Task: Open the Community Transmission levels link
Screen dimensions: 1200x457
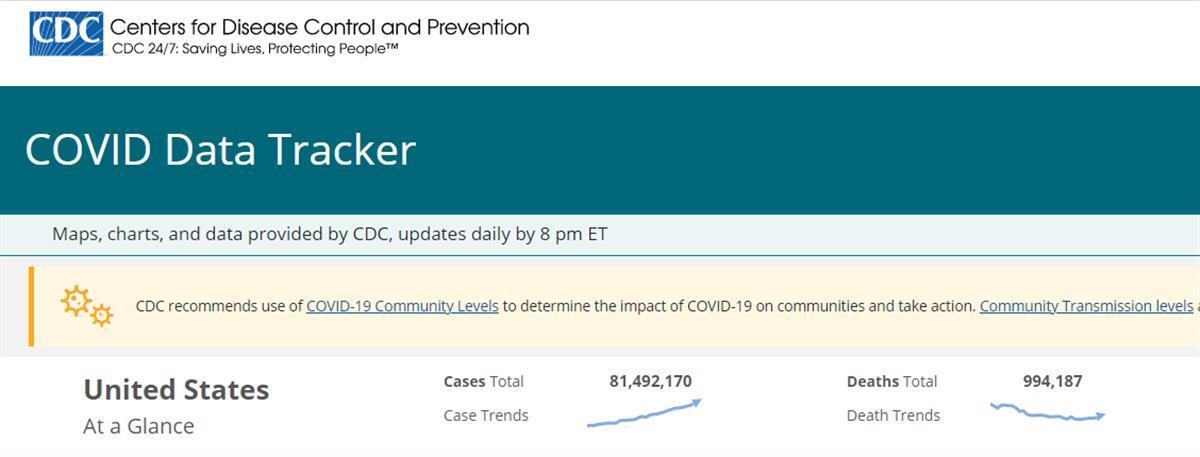Action: (x=1086, y=306)
